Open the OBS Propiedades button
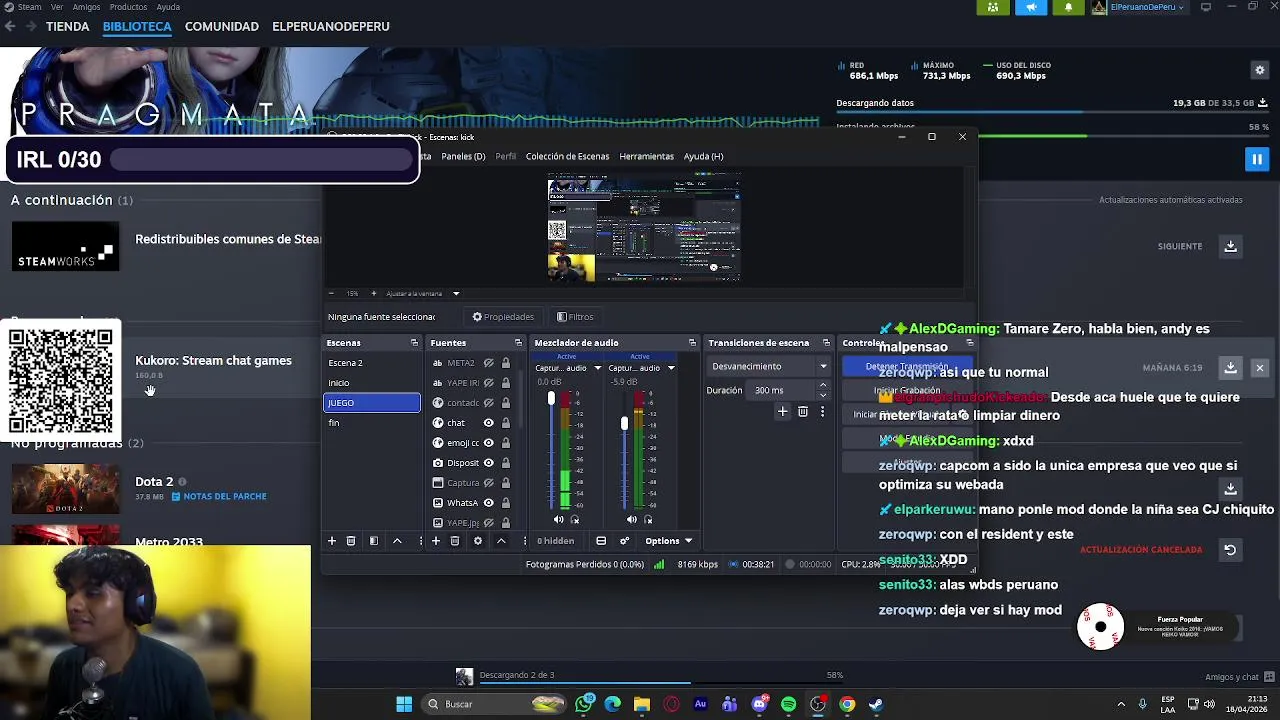 [503, 317]
